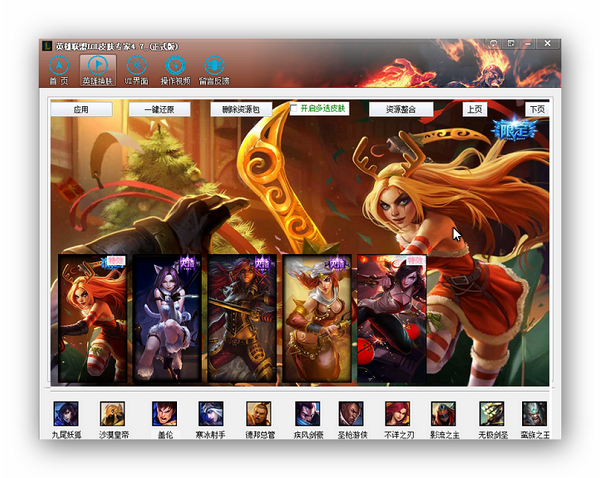
Task: Select the 无极剑圣 champion icon
Action: (492, 414)
